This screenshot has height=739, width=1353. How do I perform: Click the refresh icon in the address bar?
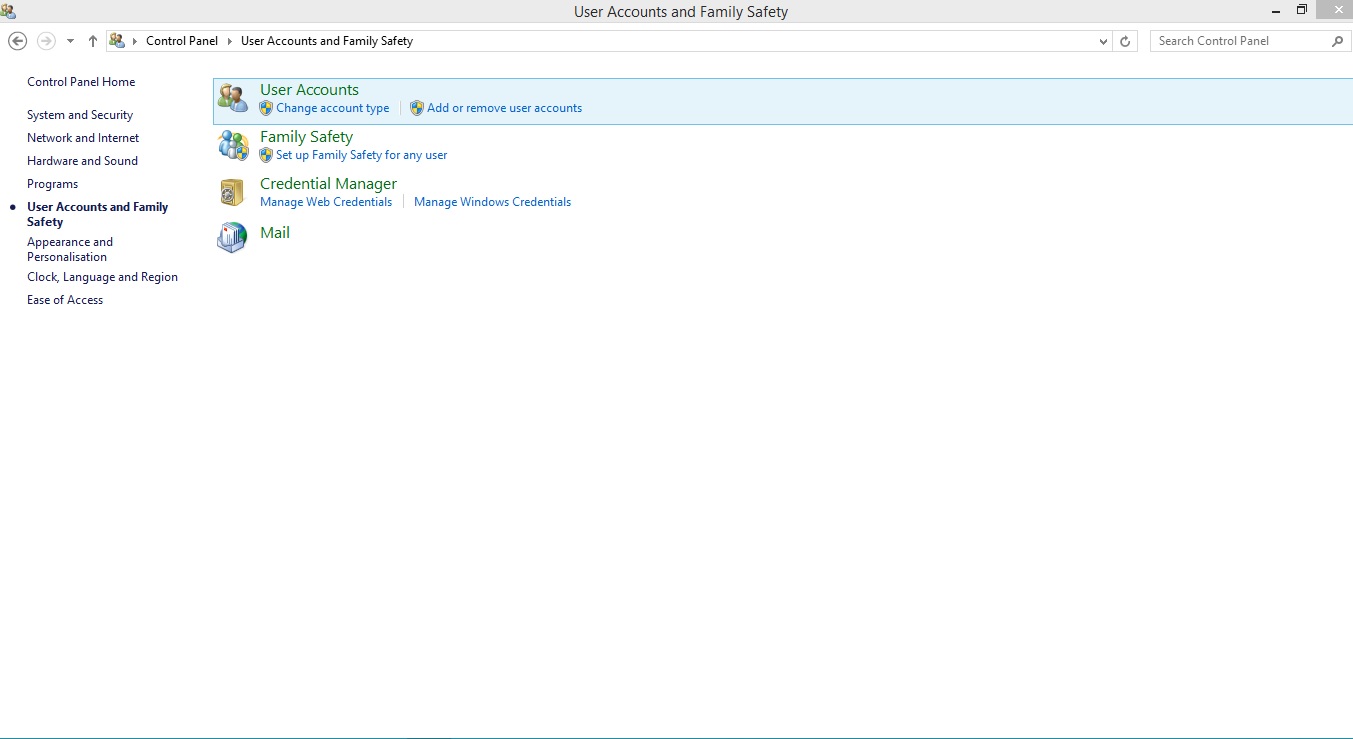tap(1124, 41)
